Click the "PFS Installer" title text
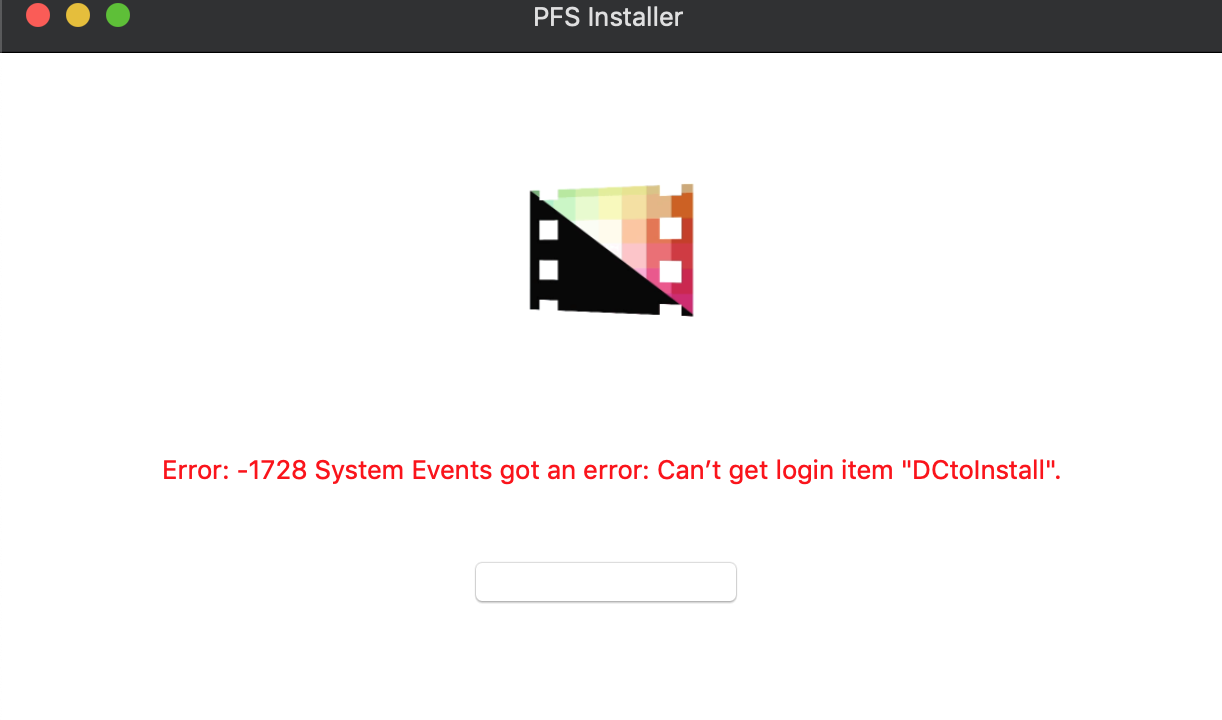The image size is (1222, 720). click(608, 17)
